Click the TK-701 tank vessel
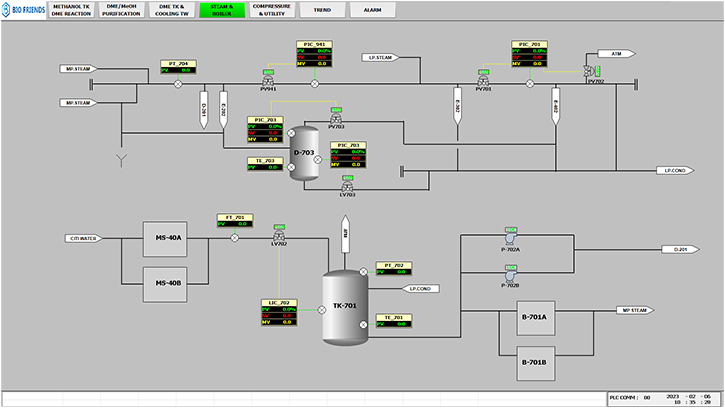This screenshot has width=725, height=408. (x=345, y=307)
